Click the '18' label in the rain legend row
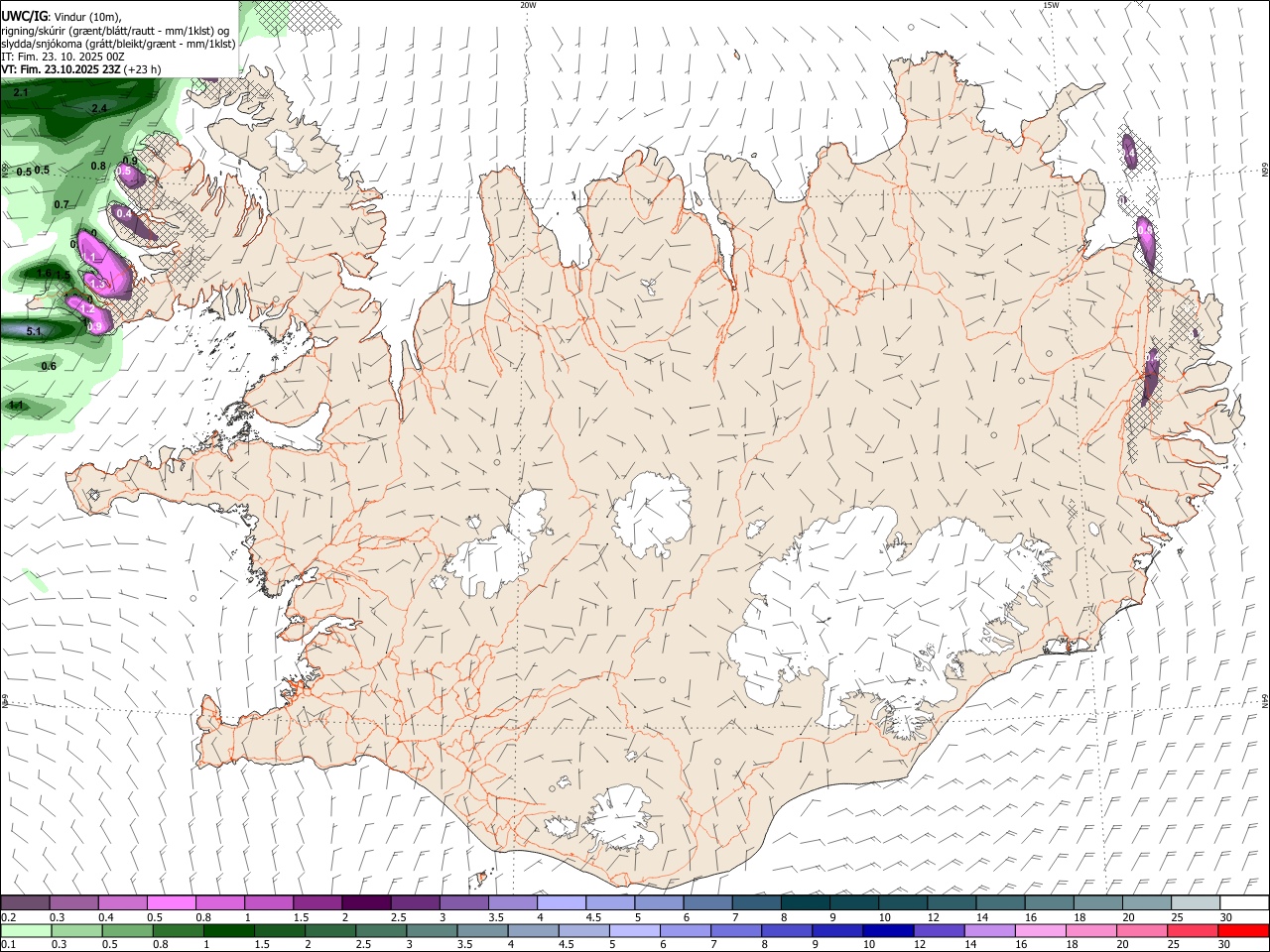The image size is (1270, 952). [x=1074, y=944]
